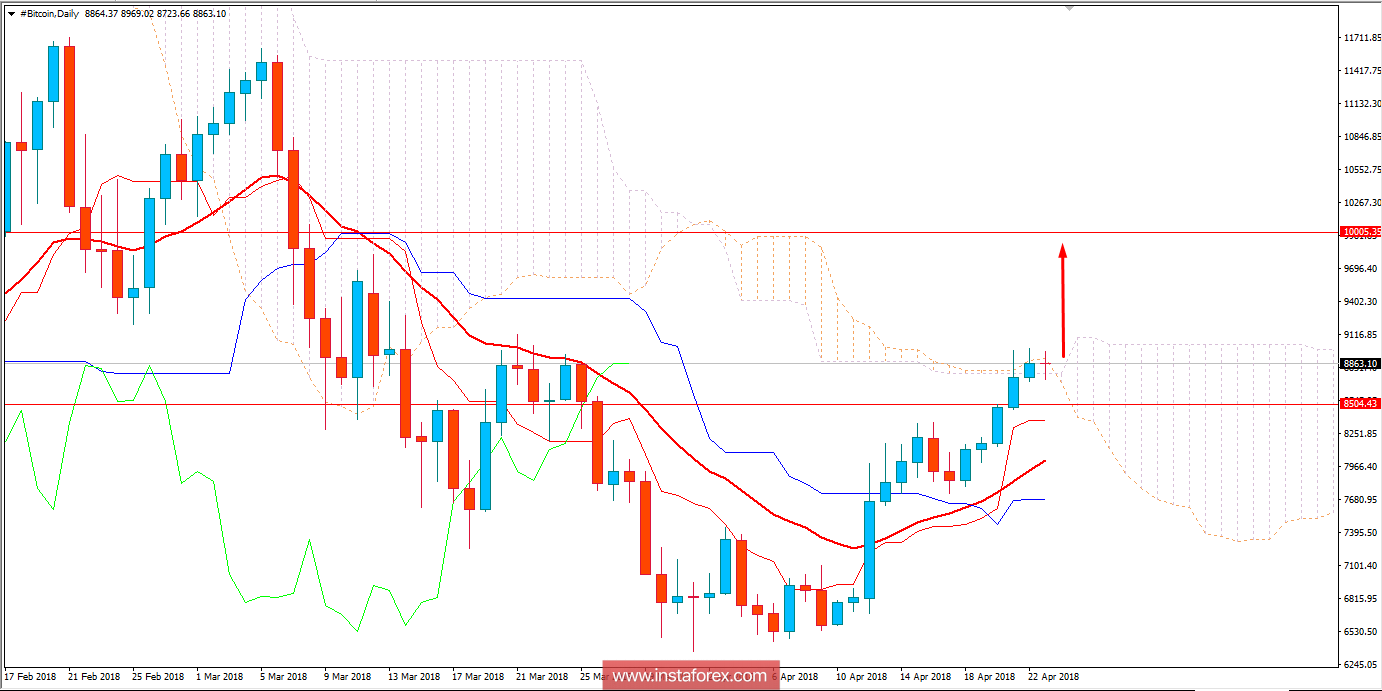Click price axis label 11132.30
1382x691 pixels.
1363,104
